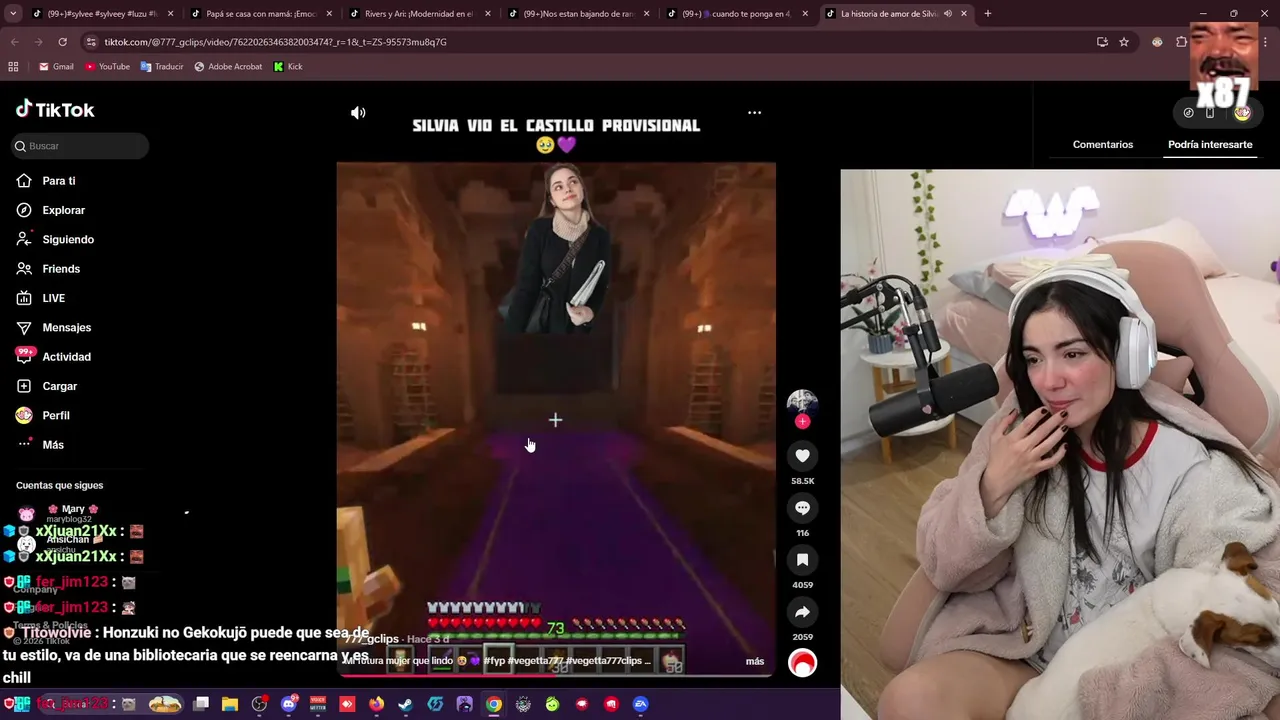
Task: Open EA app from taskbar
Action: click(641, 704)
